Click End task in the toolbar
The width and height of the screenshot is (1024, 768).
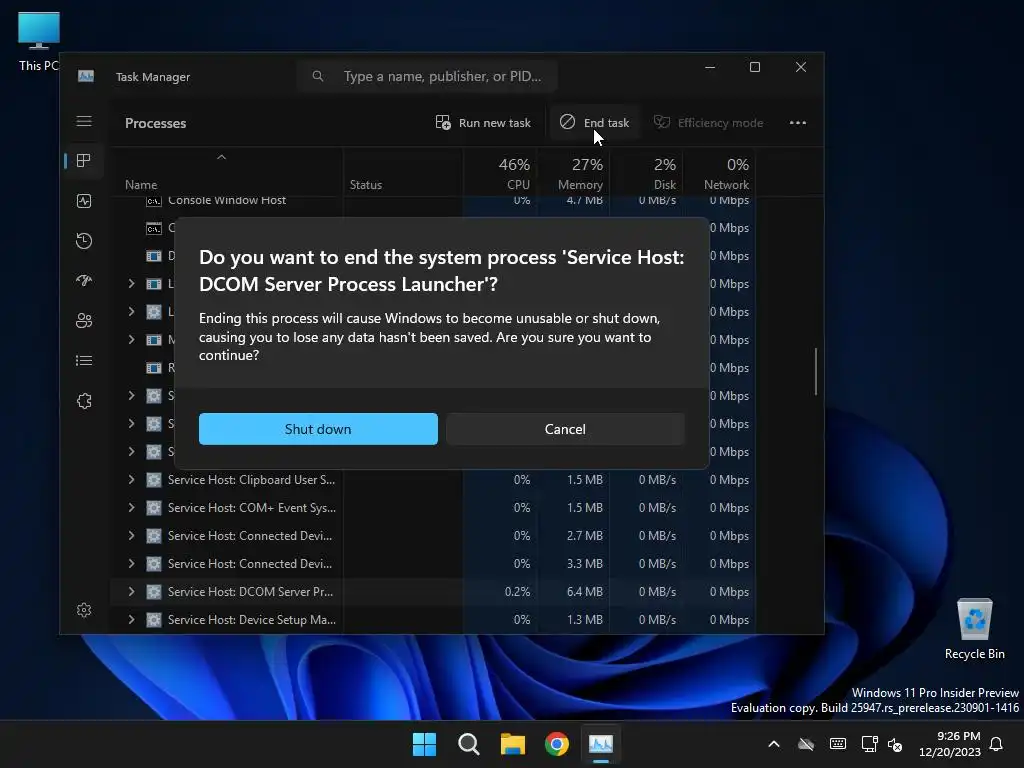(x=594, y=123)
